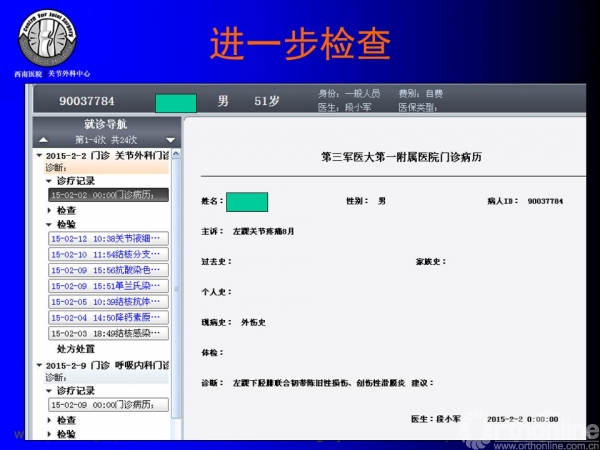Collapse the 检验 section under 2015-2-2 visit
This screenshot has height=450, width=600.
pos(50,225)
